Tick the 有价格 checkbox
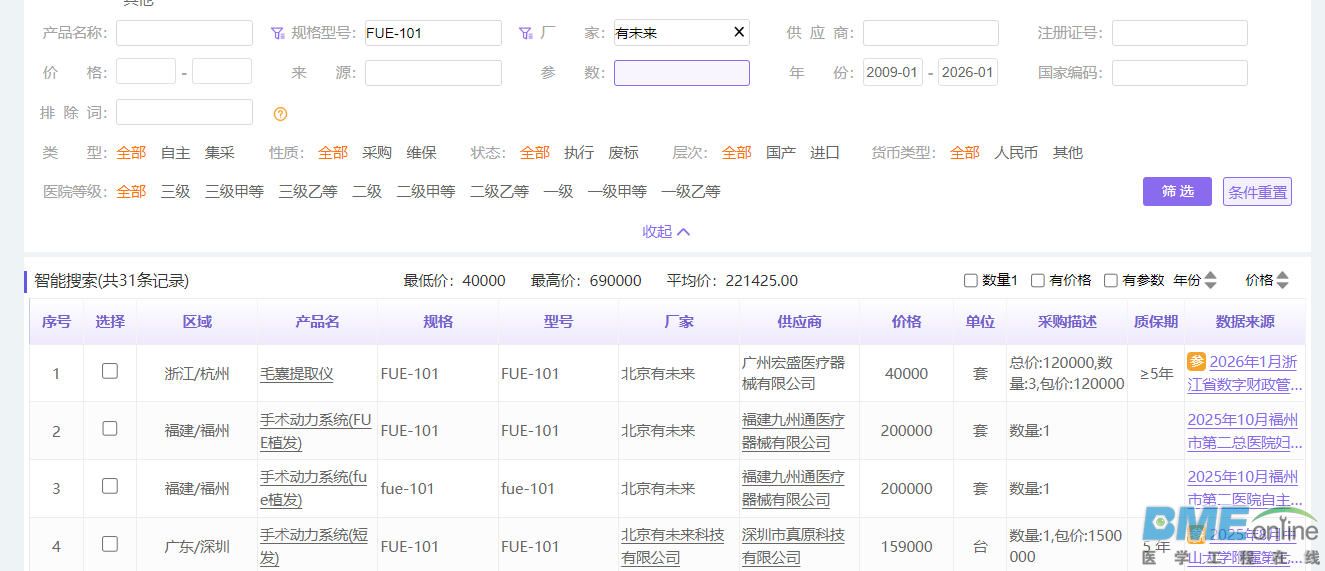Viewport: 1325px width, 571px height. coord(1038,281)
